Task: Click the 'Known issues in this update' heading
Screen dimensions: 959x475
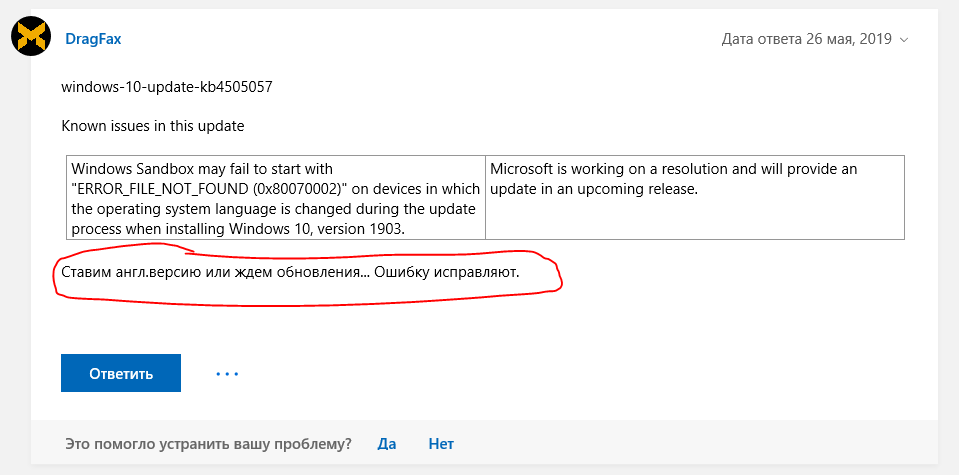Action: (x=152, y=126)
